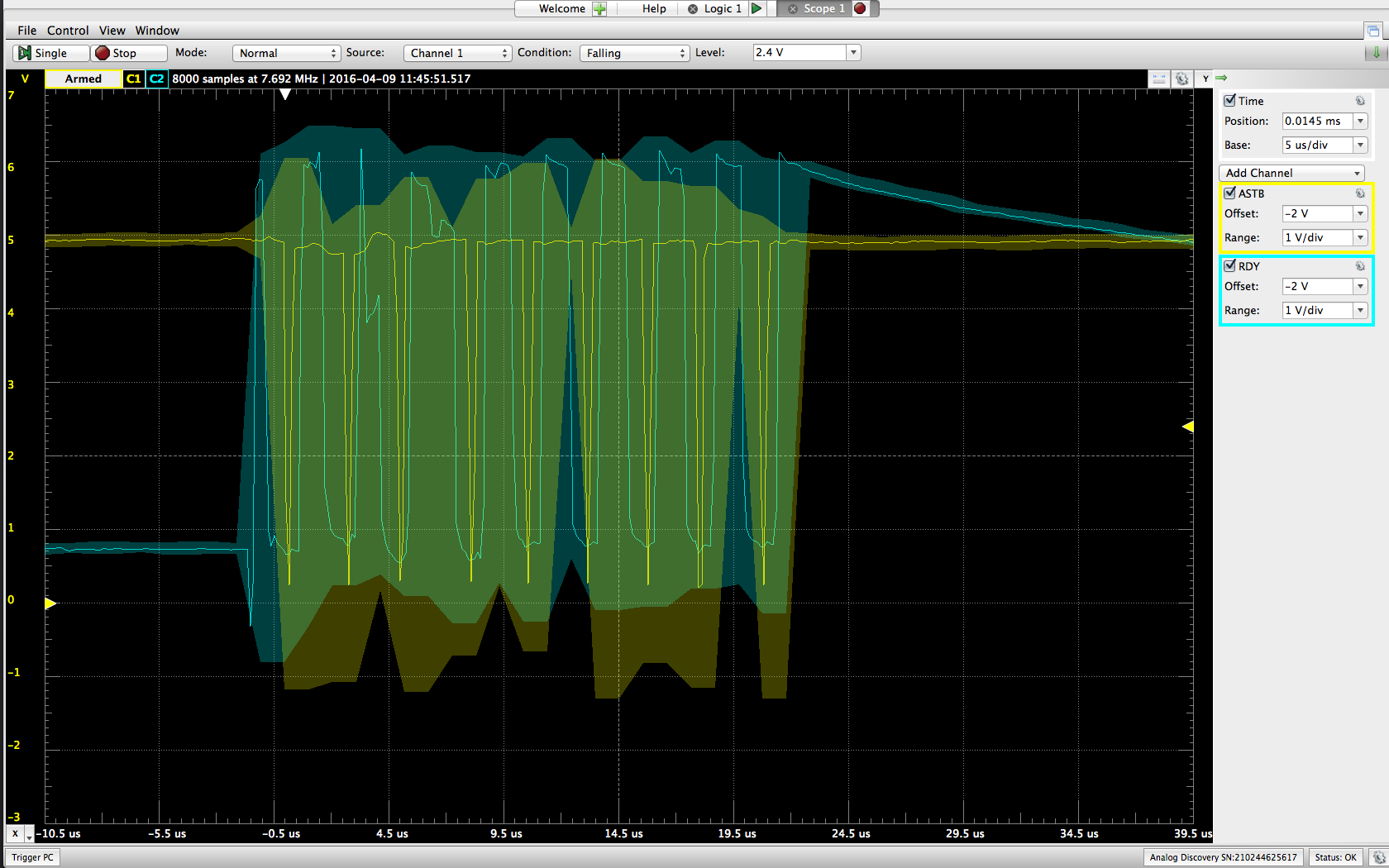Click the red stop icon on Scope 1
The height and width of the screenshot is (868, 1389).
860,8
